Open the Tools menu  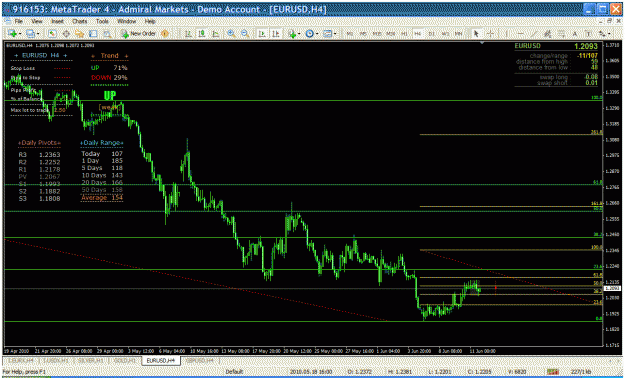pos(102,21)
